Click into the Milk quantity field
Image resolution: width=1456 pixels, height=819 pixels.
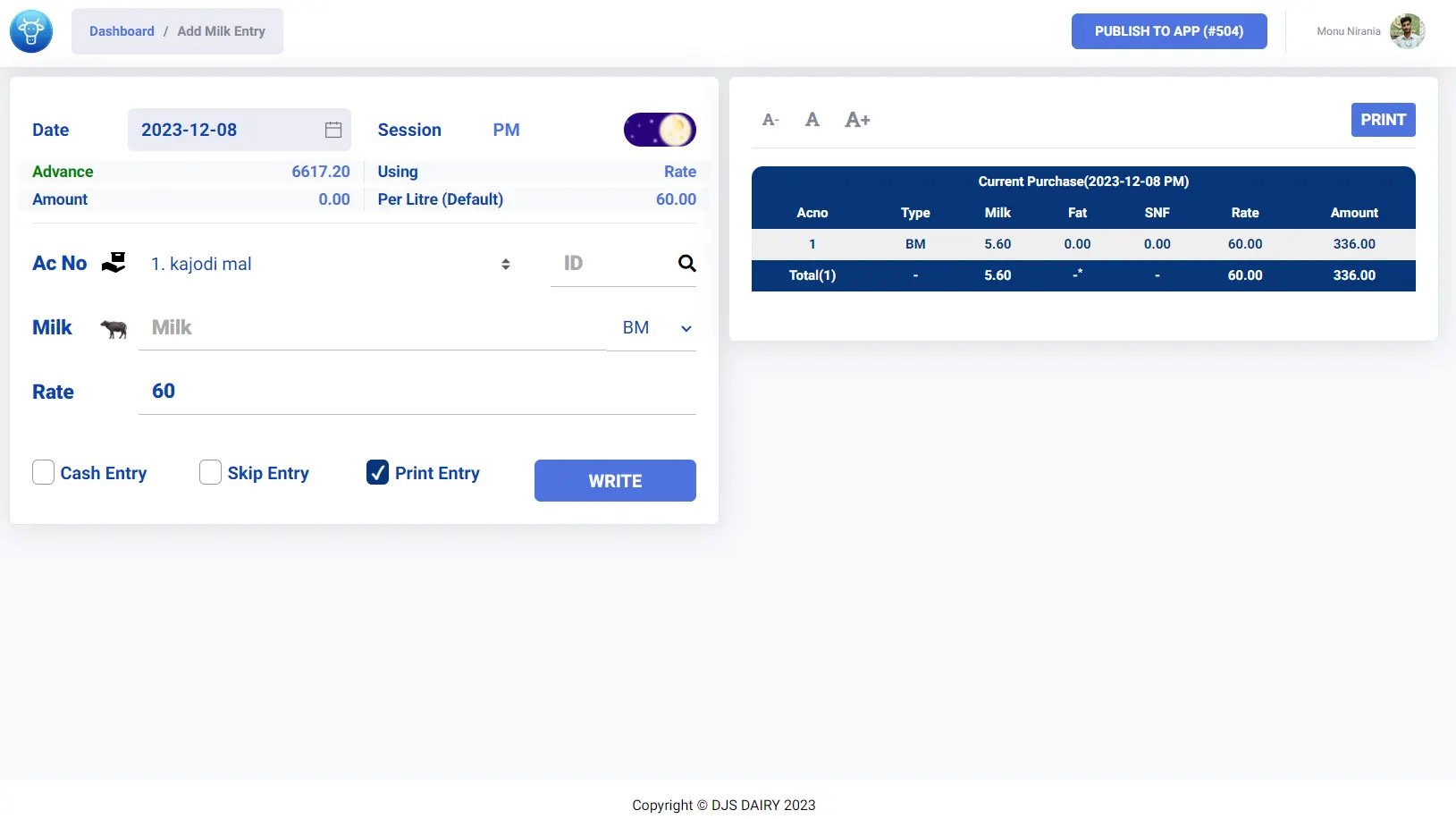click(x=371, y=328)
